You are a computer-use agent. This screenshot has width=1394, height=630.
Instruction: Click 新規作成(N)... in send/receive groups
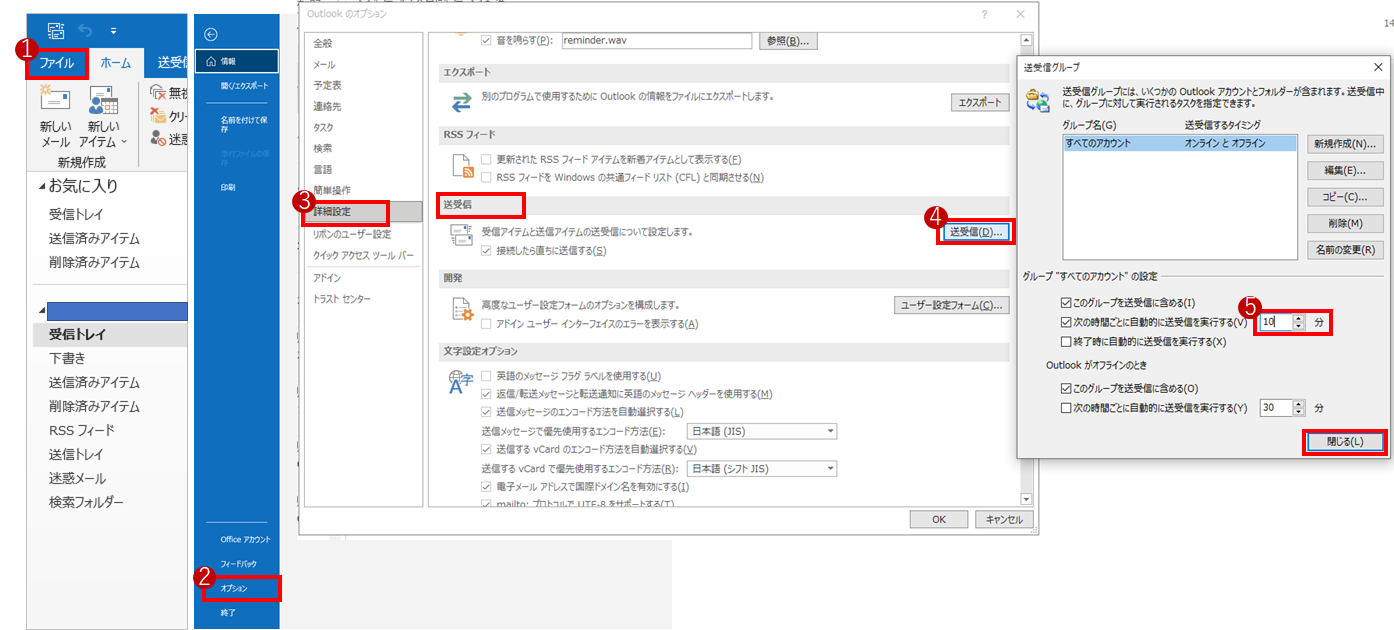tap(1345, 144)
